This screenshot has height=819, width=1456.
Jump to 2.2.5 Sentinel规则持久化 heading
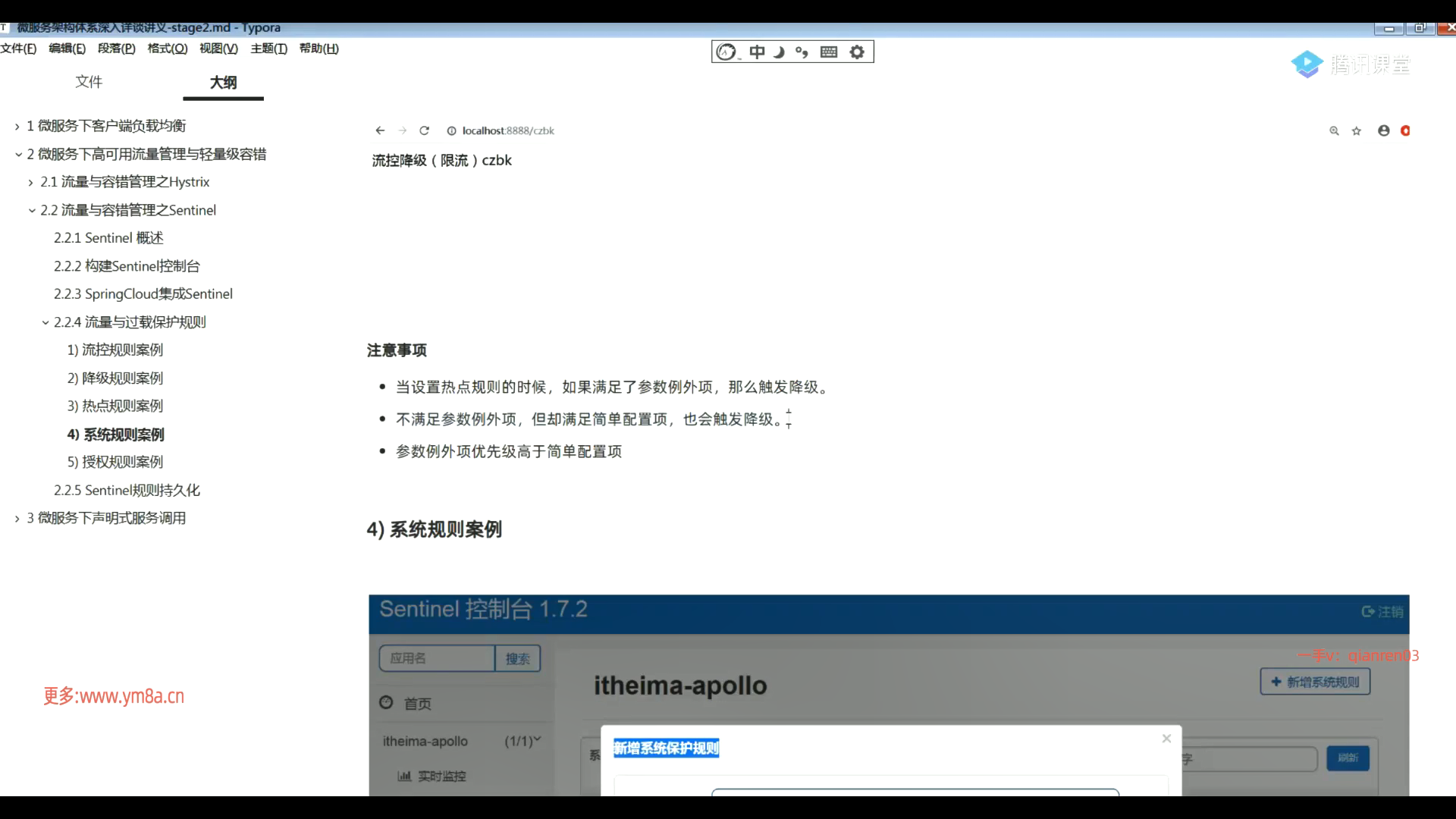point(127,490)
